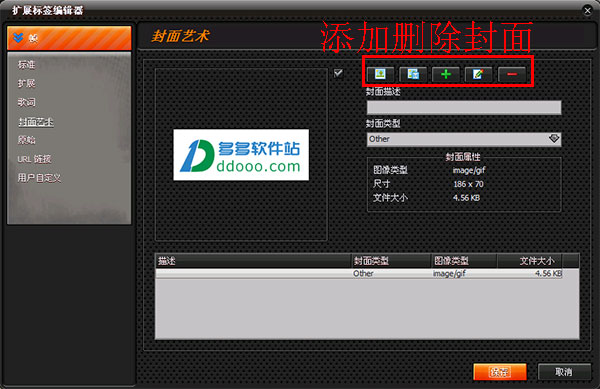Click the diamond arrow icon in 封面类型
600x389 pixels.
point(554,138)
